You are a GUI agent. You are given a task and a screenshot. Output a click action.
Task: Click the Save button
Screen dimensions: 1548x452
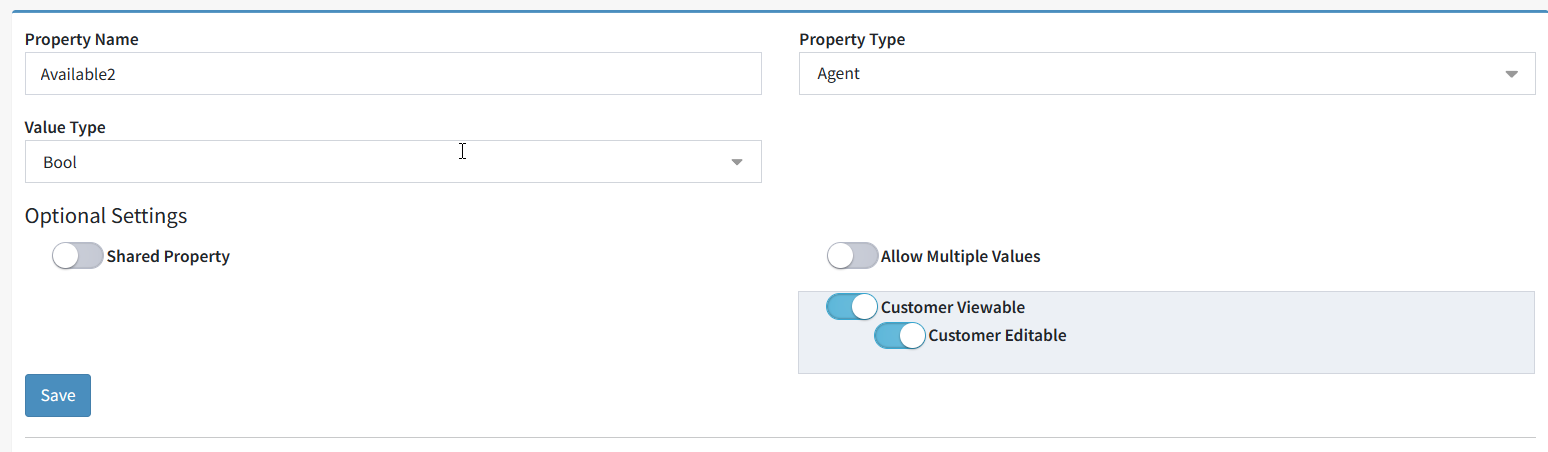click(x=58, y=395)
